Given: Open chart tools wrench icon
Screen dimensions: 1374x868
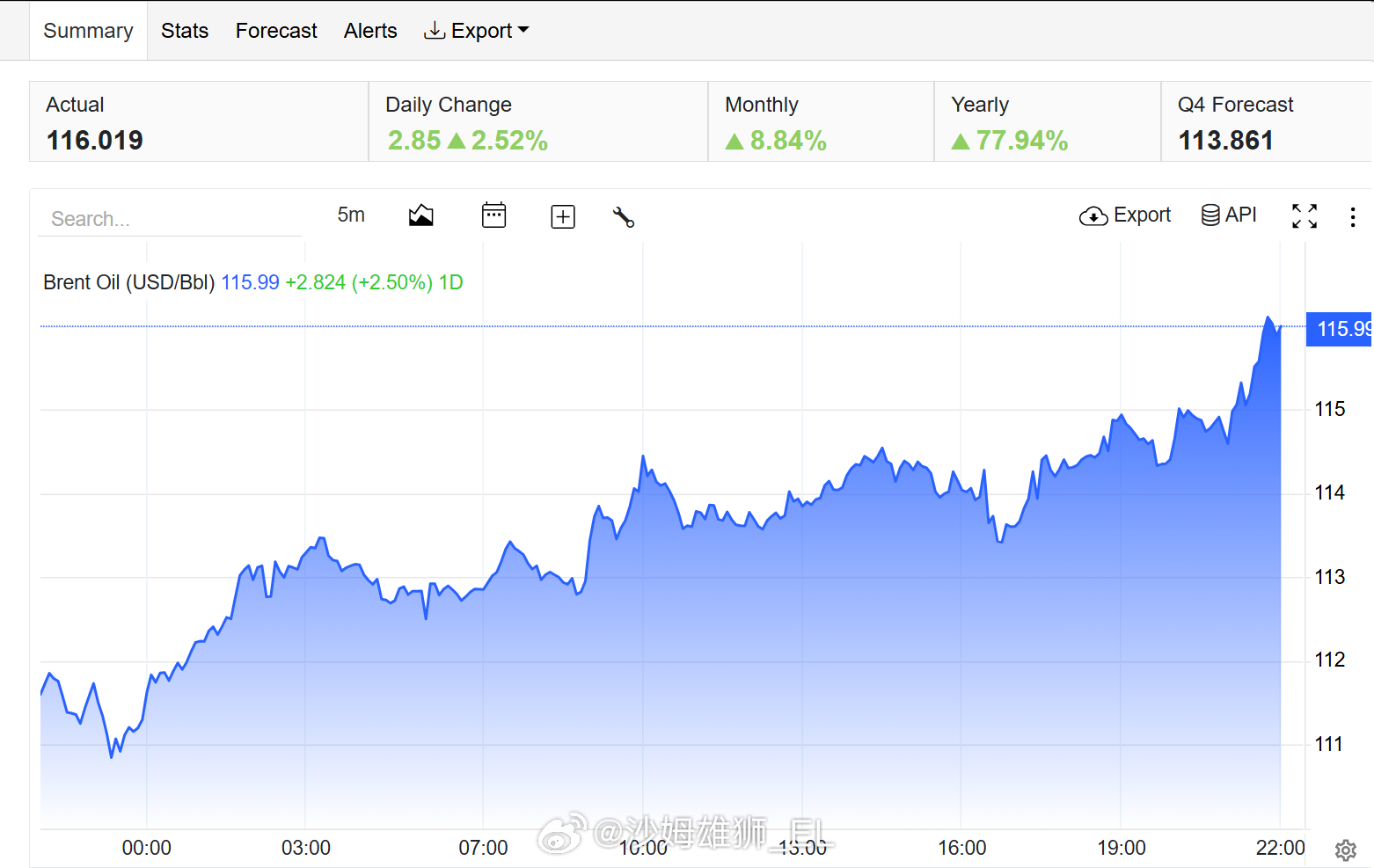Looking at the screenshot, I should pyautogui.click(x=624, y=216).
